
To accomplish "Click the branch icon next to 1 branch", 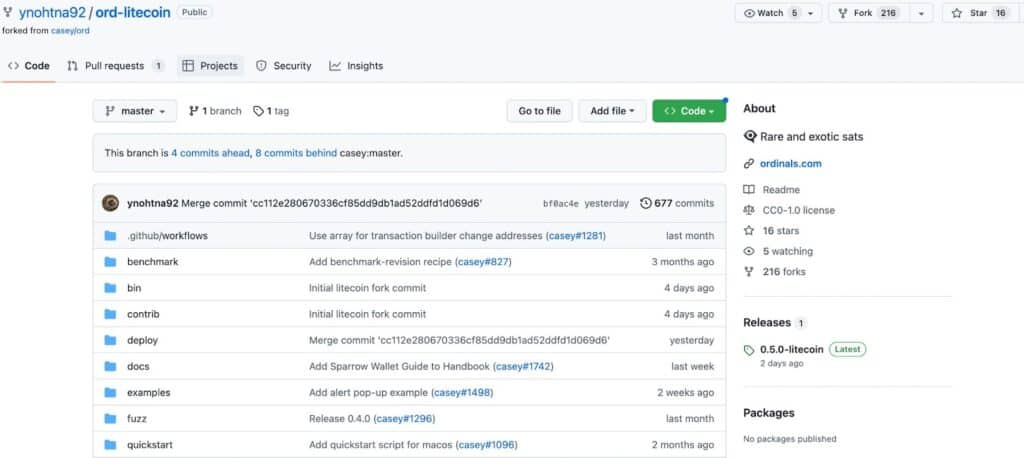I will 194,111.
